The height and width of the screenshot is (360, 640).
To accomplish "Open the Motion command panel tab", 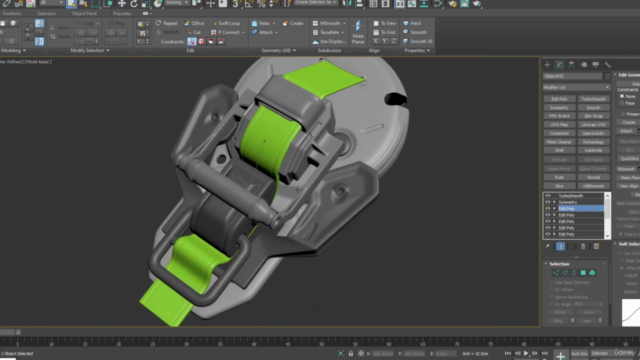I will pos(584,64).
